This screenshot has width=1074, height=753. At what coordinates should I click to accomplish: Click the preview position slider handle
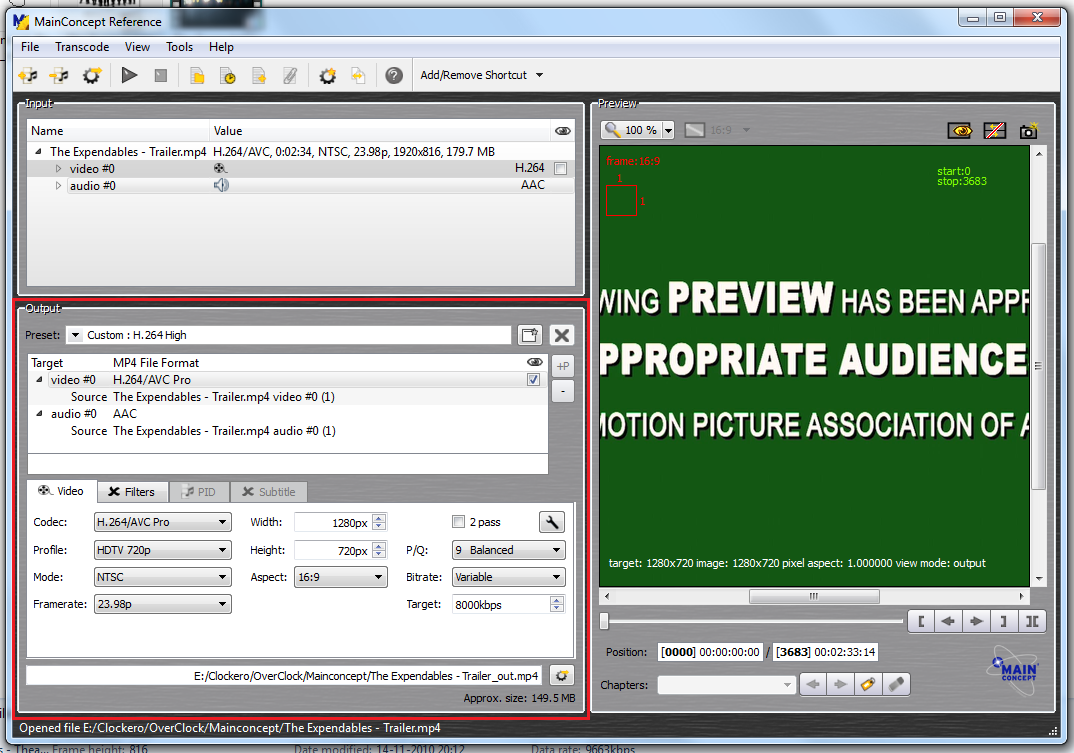click(604, 621)
